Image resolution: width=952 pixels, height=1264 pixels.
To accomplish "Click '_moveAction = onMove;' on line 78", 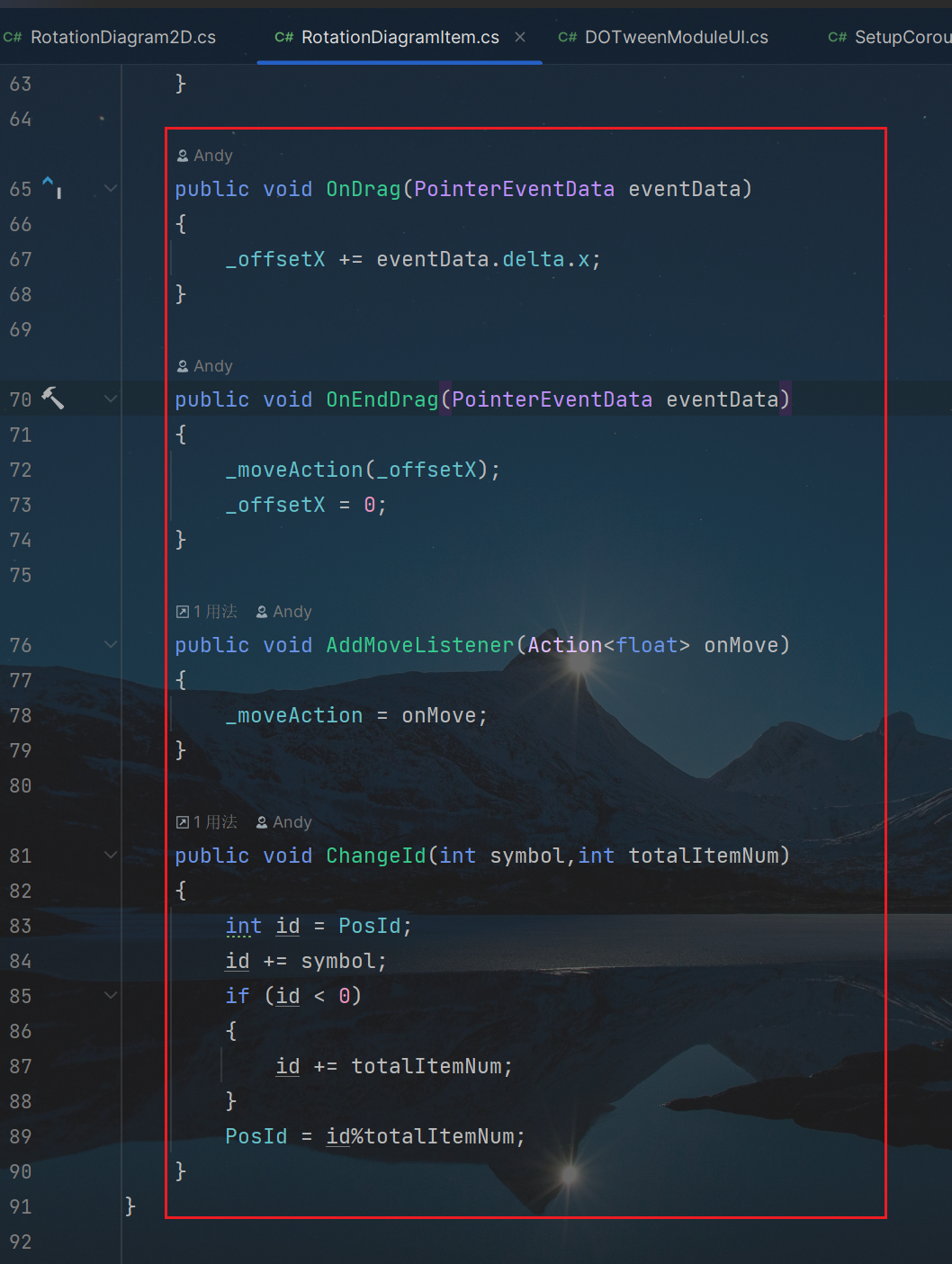I will [356, 715].
